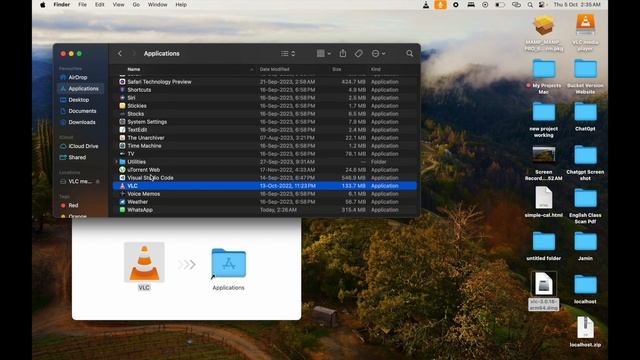Sort by the Size column header
Viewport: 640px width, 360px height.
pyautogui.click(x=336, y=69)
